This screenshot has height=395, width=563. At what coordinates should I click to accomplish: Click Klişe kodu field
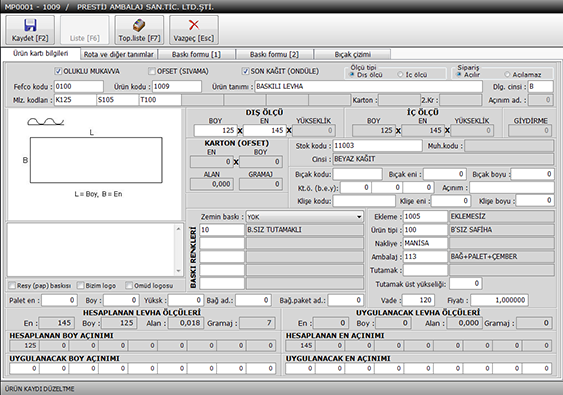[x=364, y=201]
